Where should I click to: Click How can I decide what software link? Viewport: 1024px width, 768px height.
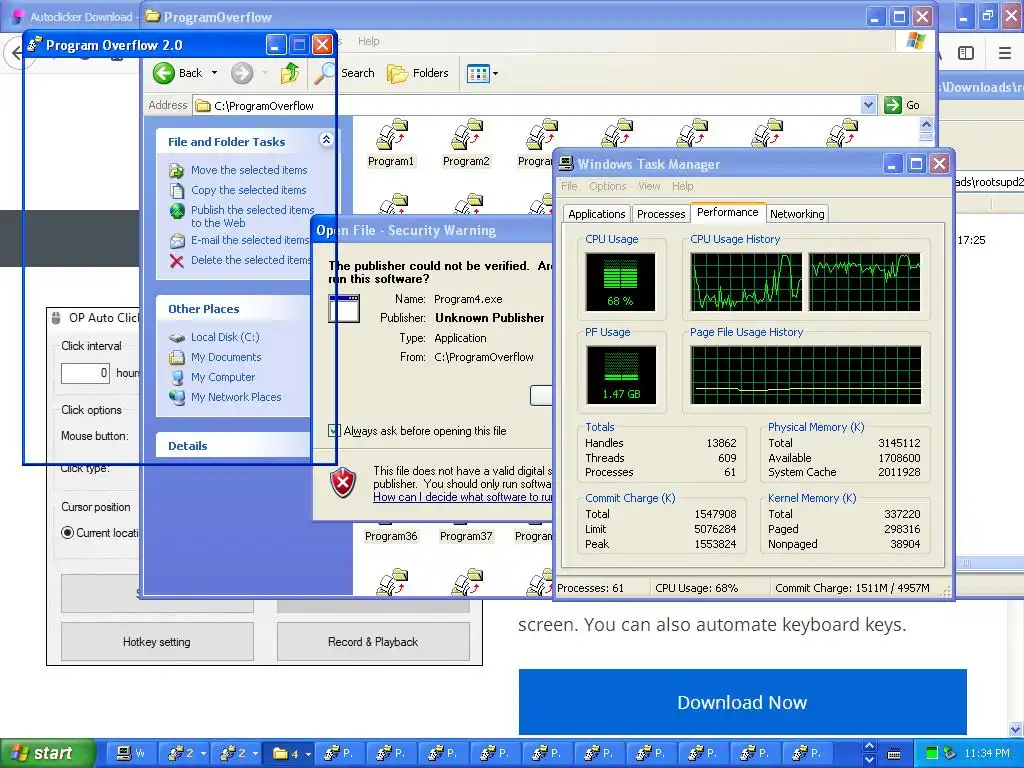pyautogui.click(x=462, y=497)
